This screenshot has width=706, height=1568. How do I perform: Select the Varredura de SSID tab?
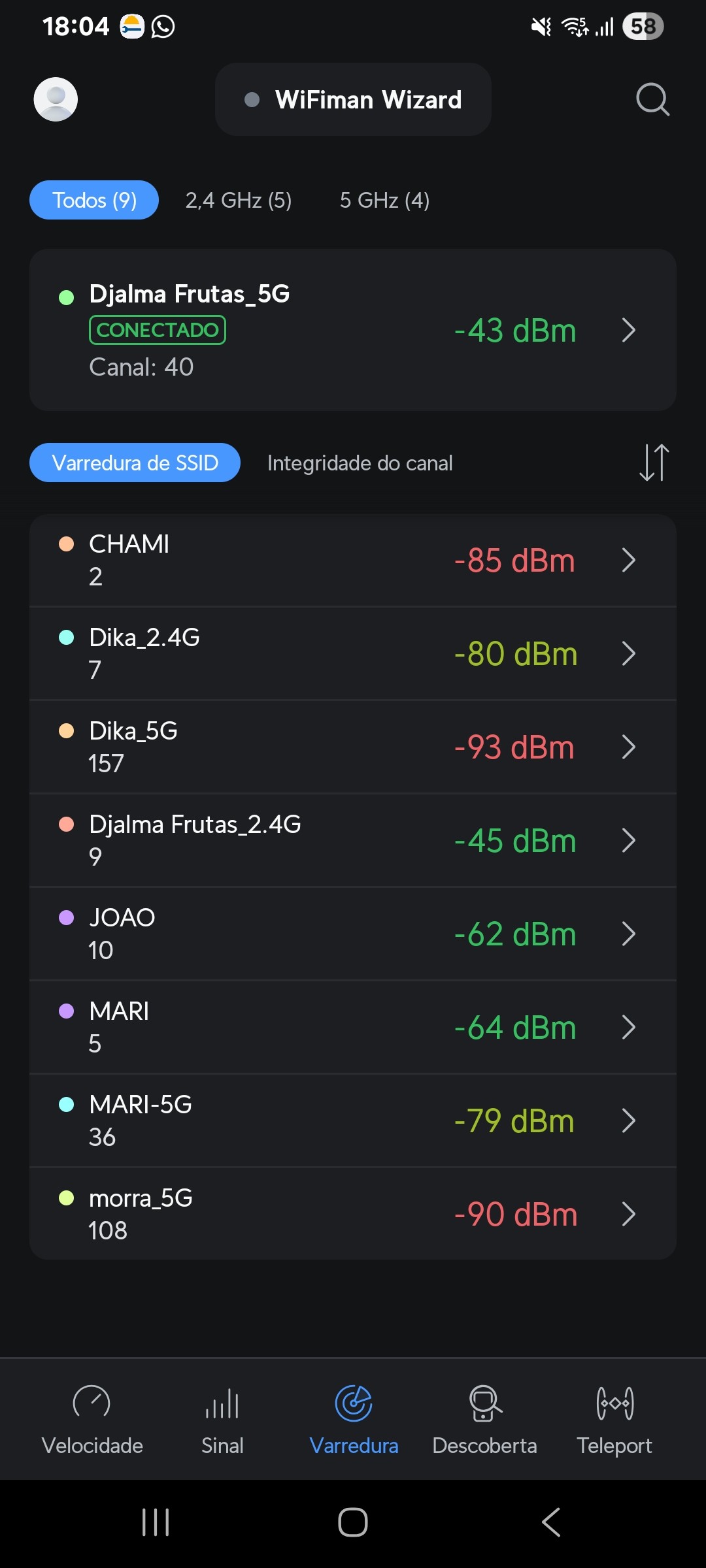click(135, 463)
